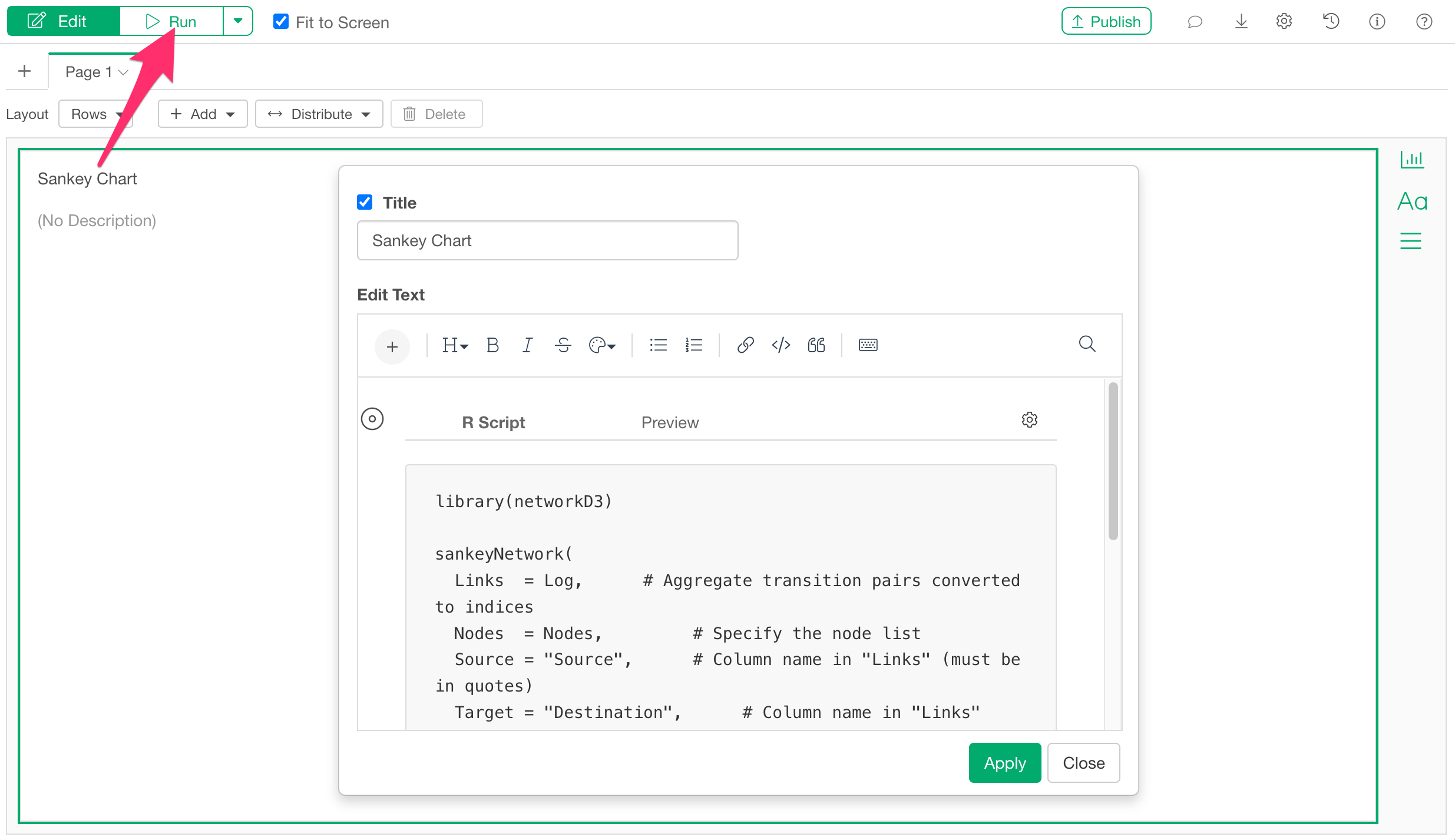This screenshot has width=1455, height=840.
Task: Click the Strikethrough icon
Action: [x=563, y=345]
